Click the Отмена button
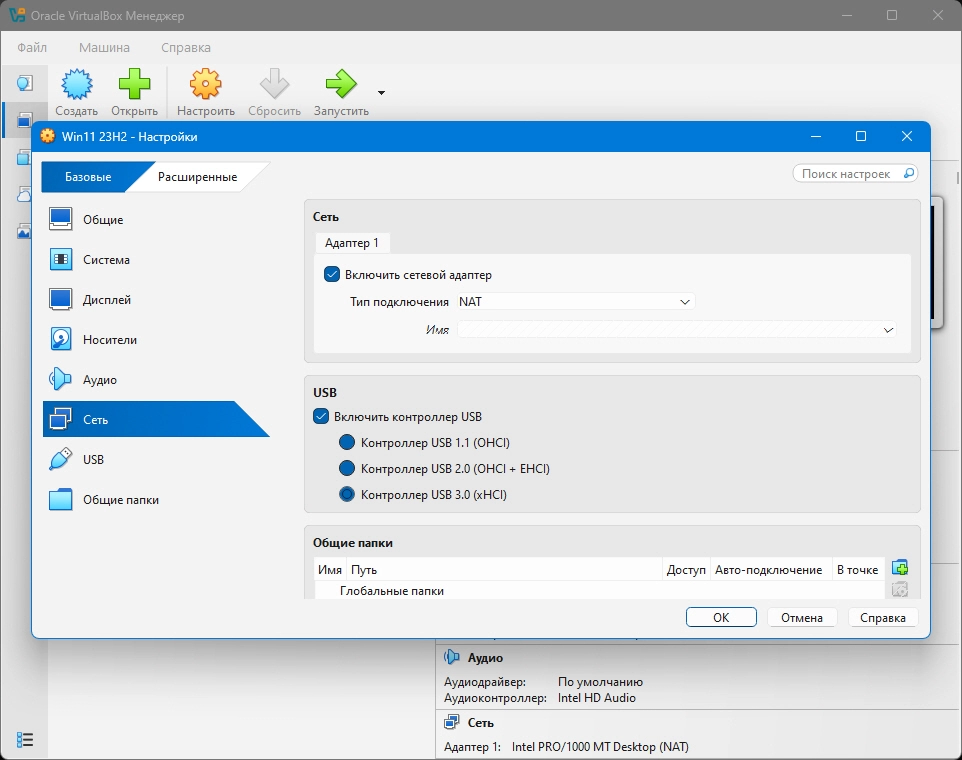 tap(802, 618)
